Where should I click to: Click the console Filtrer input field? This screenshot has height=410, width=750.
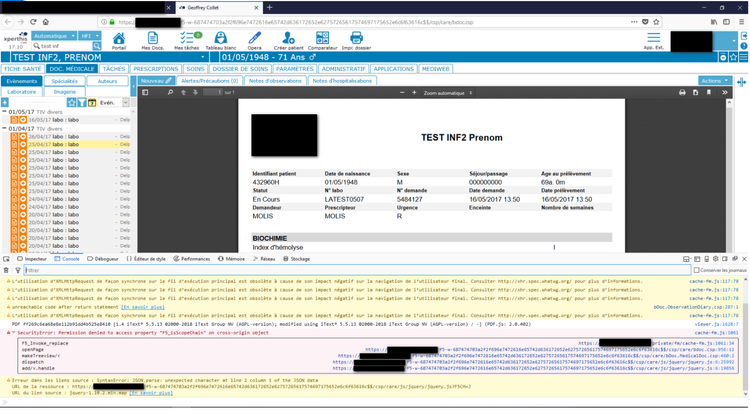click(x=357, y=270)
